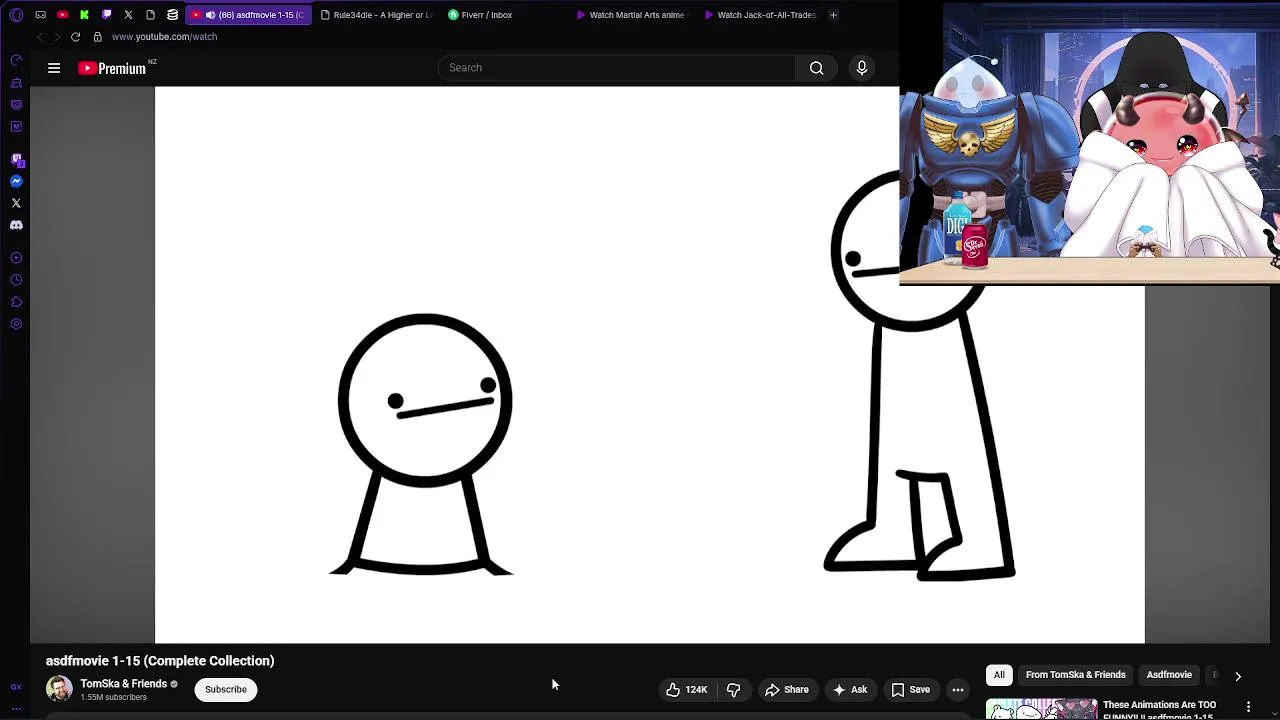The image size is (1280, 720).
Task: Open Extensions cube icon in sidebar
Action: [16, 302]
